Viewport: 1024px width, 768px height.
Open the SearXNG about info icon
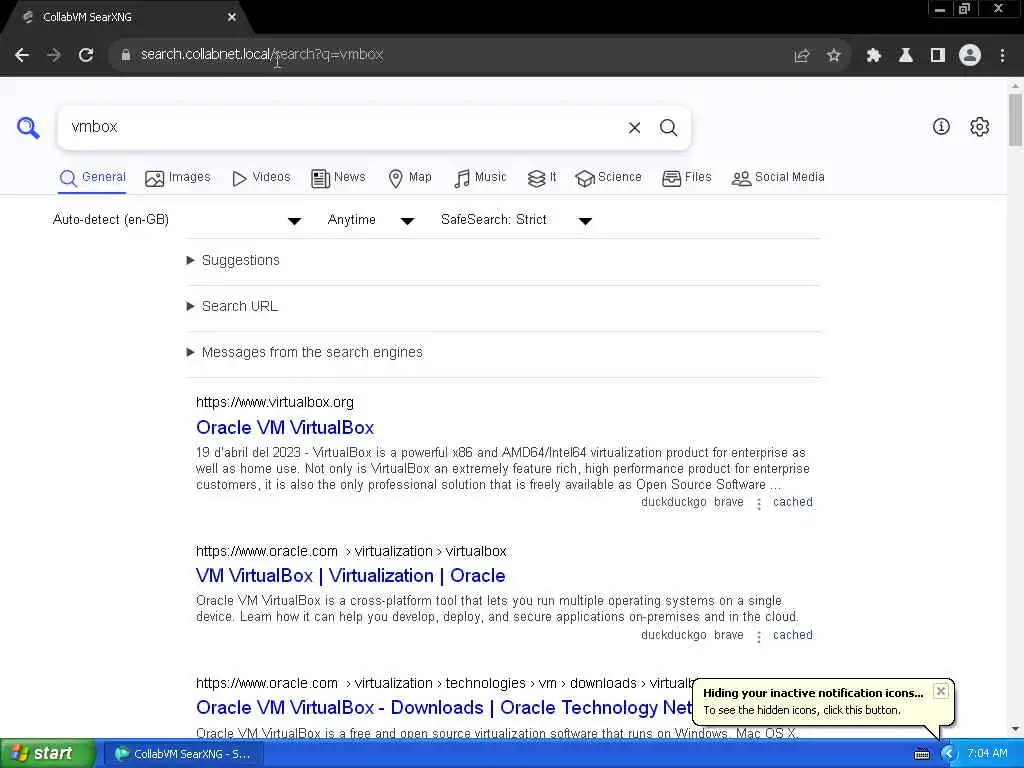point(941,127)
